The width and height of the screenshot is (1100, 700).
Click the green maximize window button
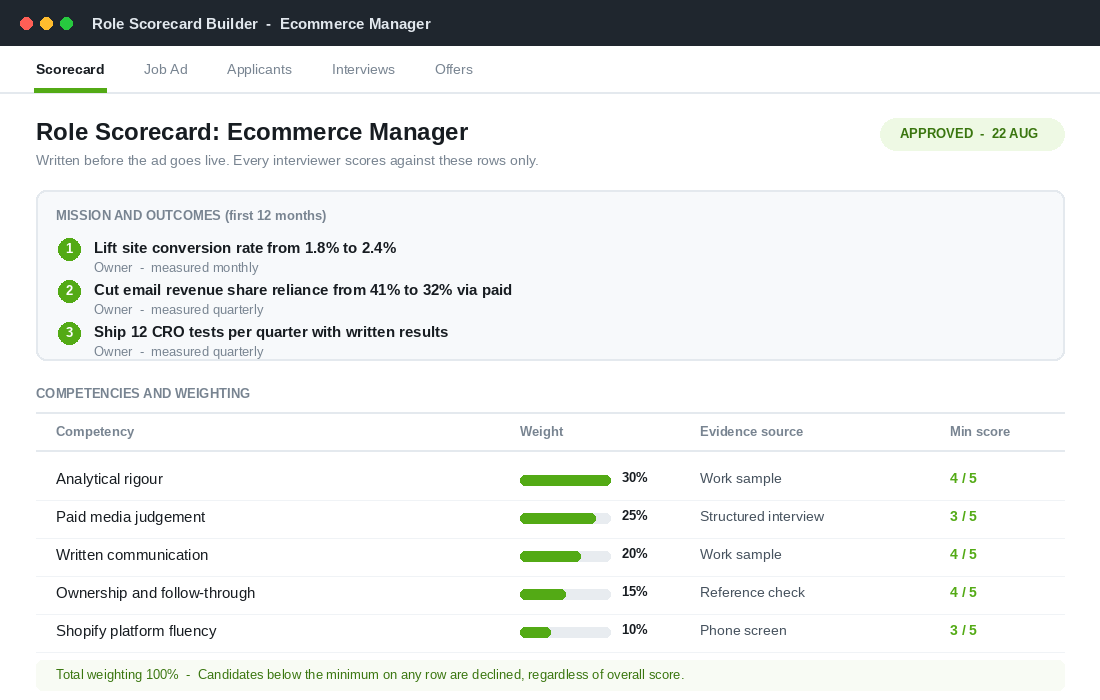(67, 24)
